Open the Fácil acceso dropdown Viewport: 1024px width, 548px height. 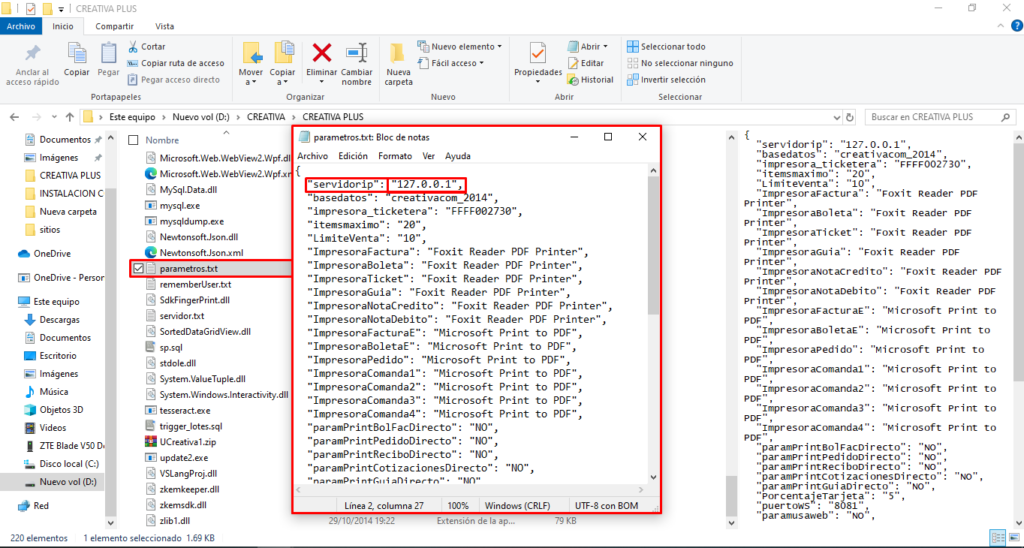451,63
